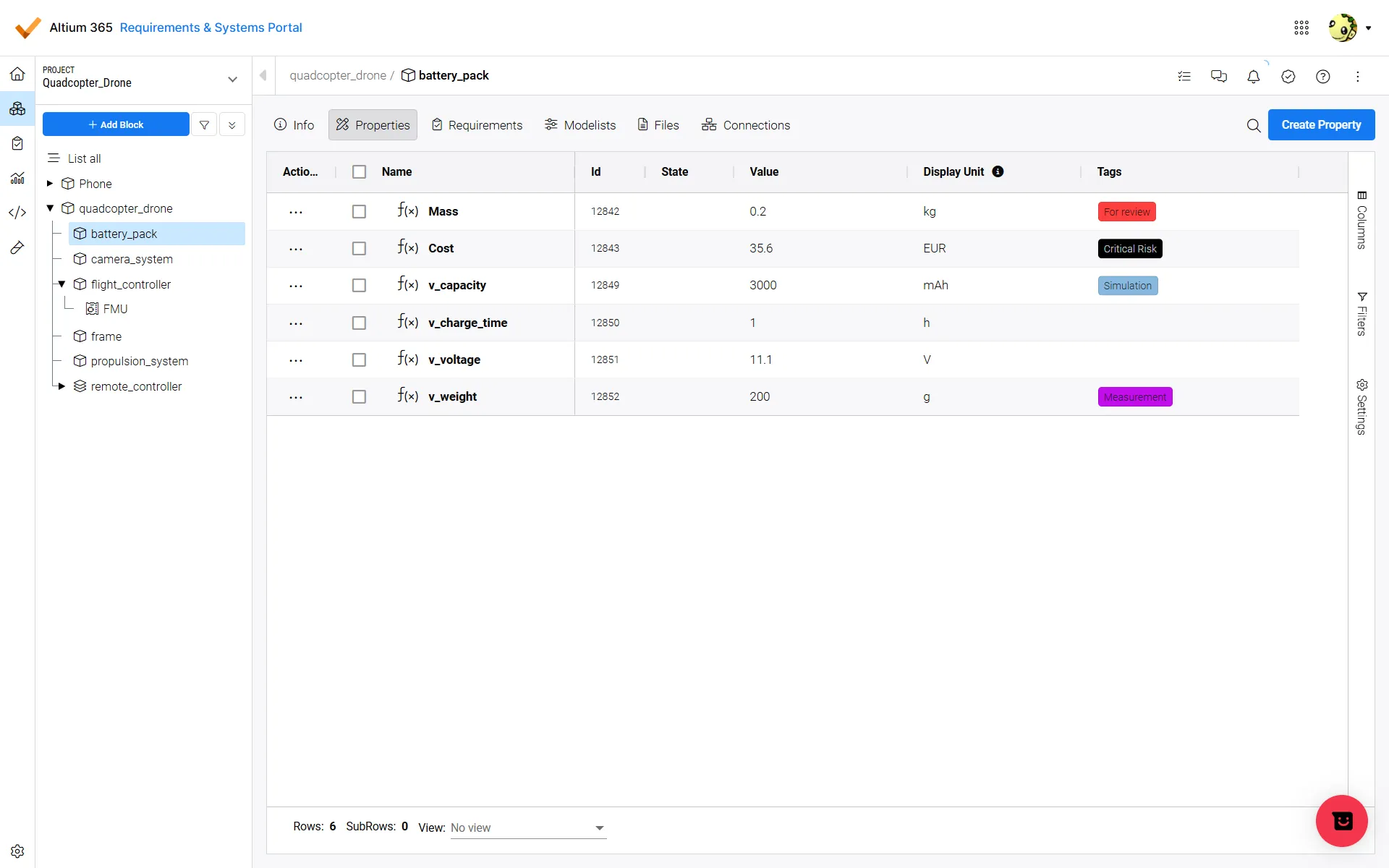Open the comments chat icon

pyautogui.click(x=1218, y=77)
